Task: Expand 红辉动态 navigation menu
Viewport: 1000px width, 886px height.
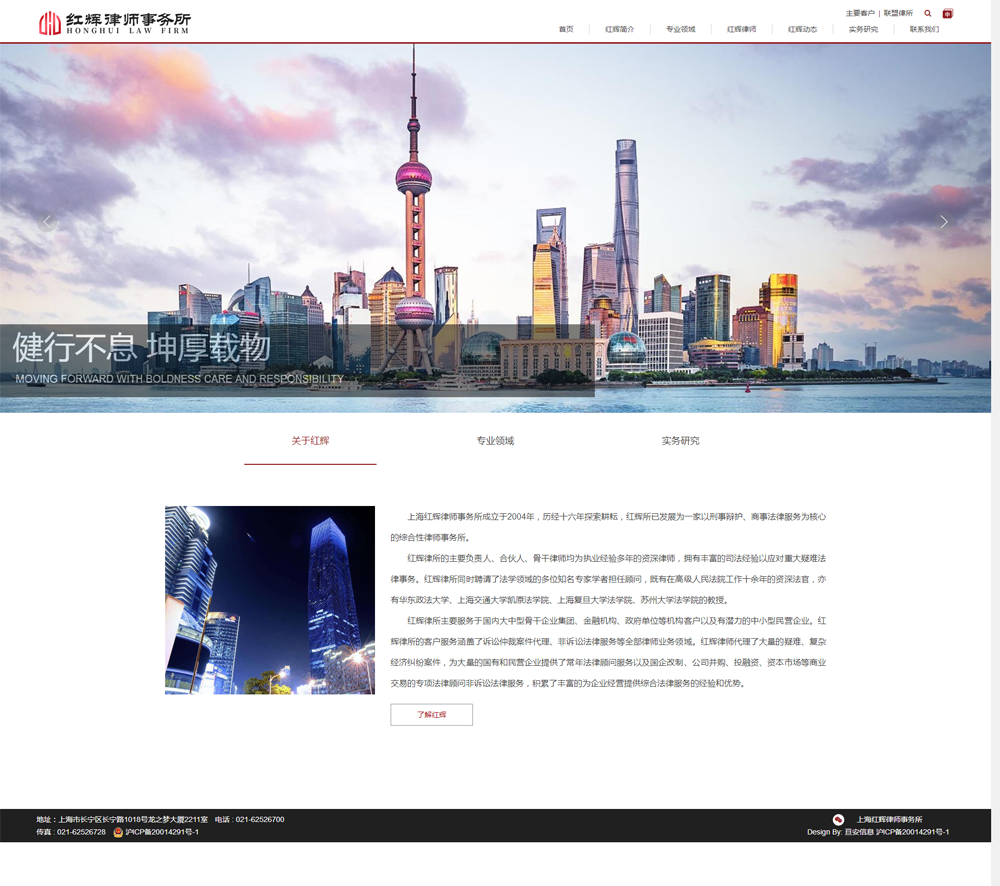Action: (x=802, y=29)
